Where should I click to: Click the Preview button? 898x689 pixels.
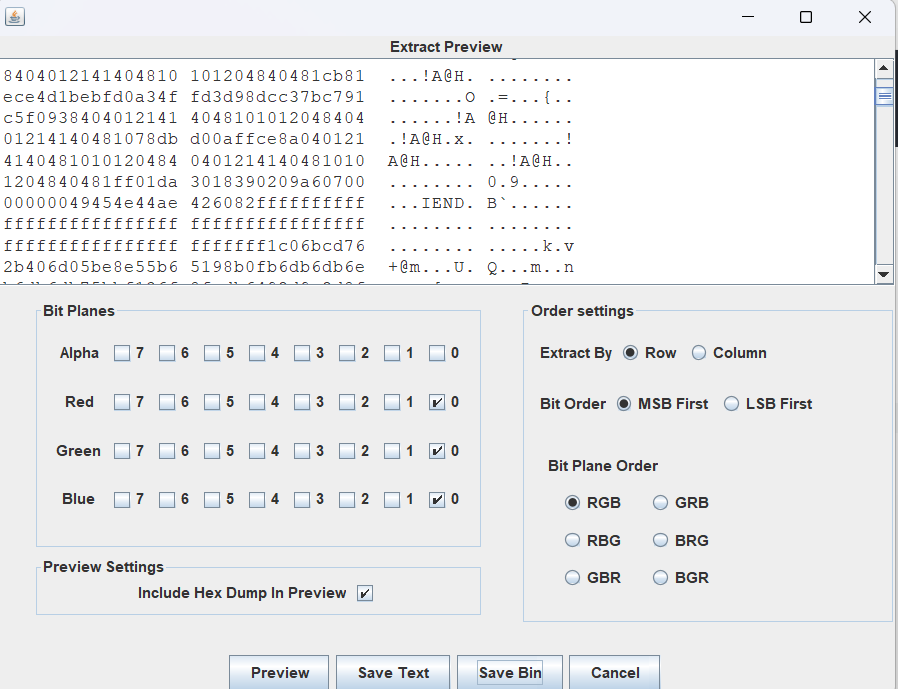coord(279,672)
